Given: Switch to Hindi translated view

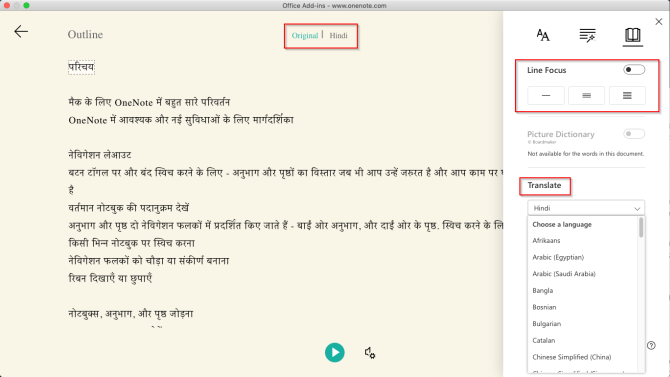Looking at the screenshot, I should [338, 35].
